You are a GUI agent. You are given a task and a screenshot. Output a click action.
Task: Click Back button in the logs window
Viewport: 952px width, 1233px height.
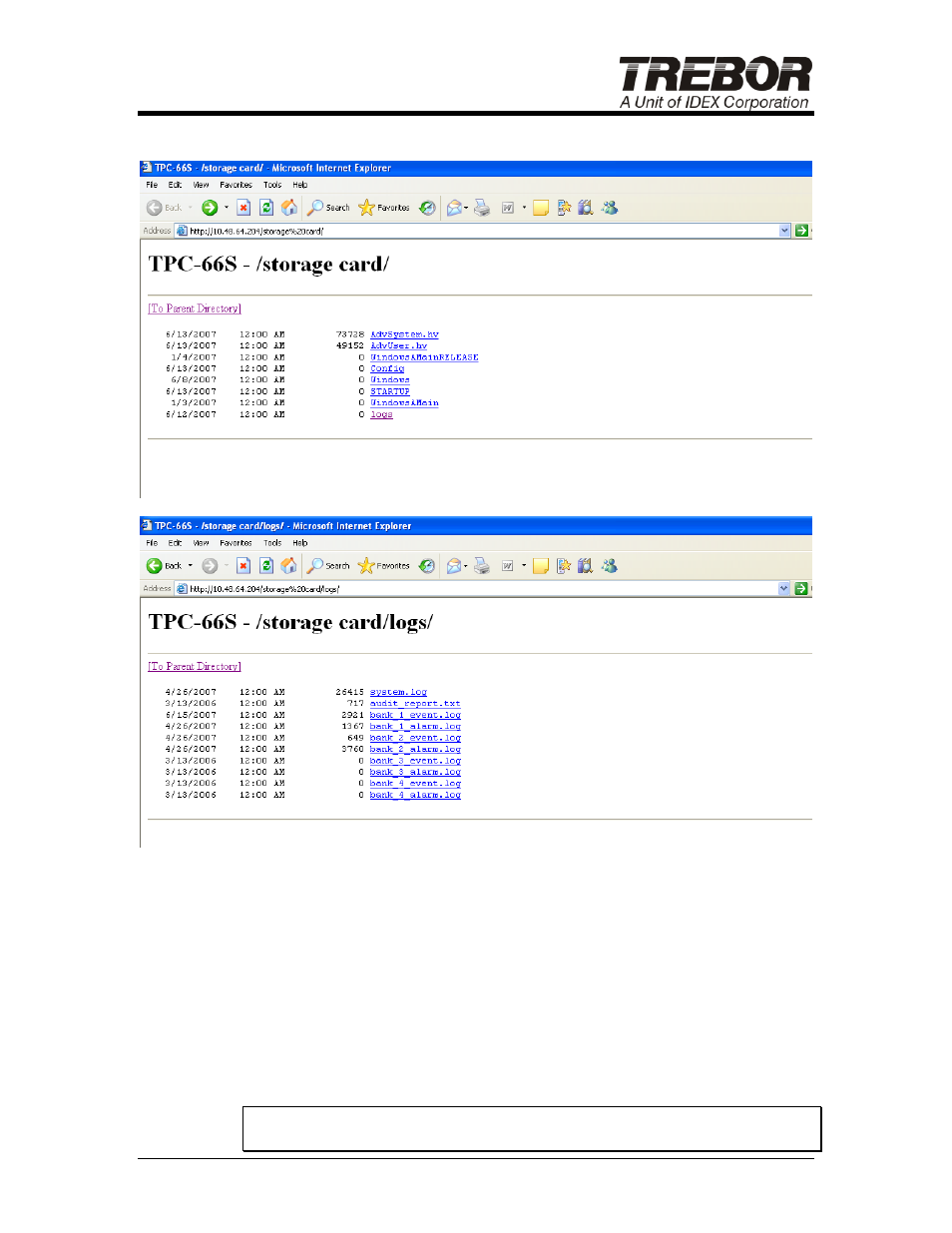tap(165, 566)
